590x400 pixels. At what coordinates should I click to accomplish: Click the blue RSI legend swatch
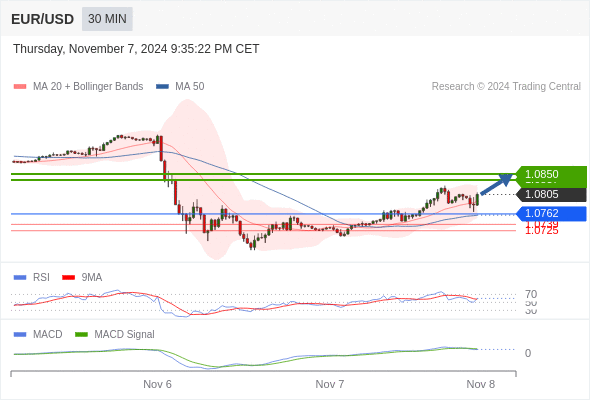click(20, 278)
